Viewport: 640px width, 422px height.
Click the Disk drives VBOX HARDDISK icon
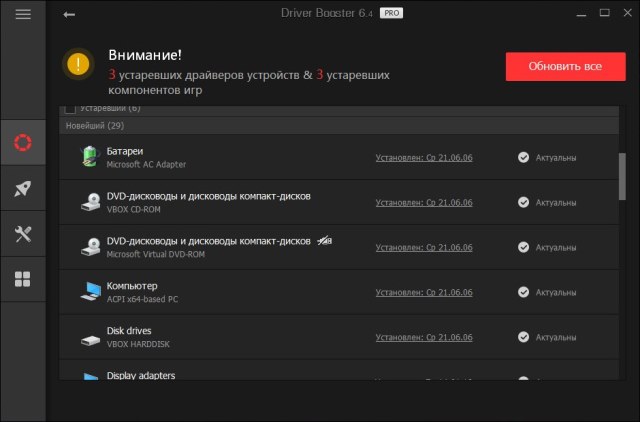88,337
